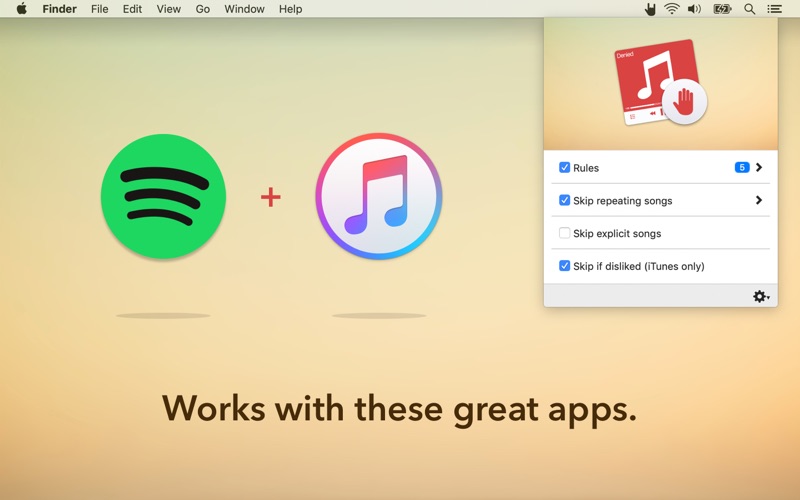Open the Wi-Fi status menu
The image size is (800, 500).
coord(672,9)
